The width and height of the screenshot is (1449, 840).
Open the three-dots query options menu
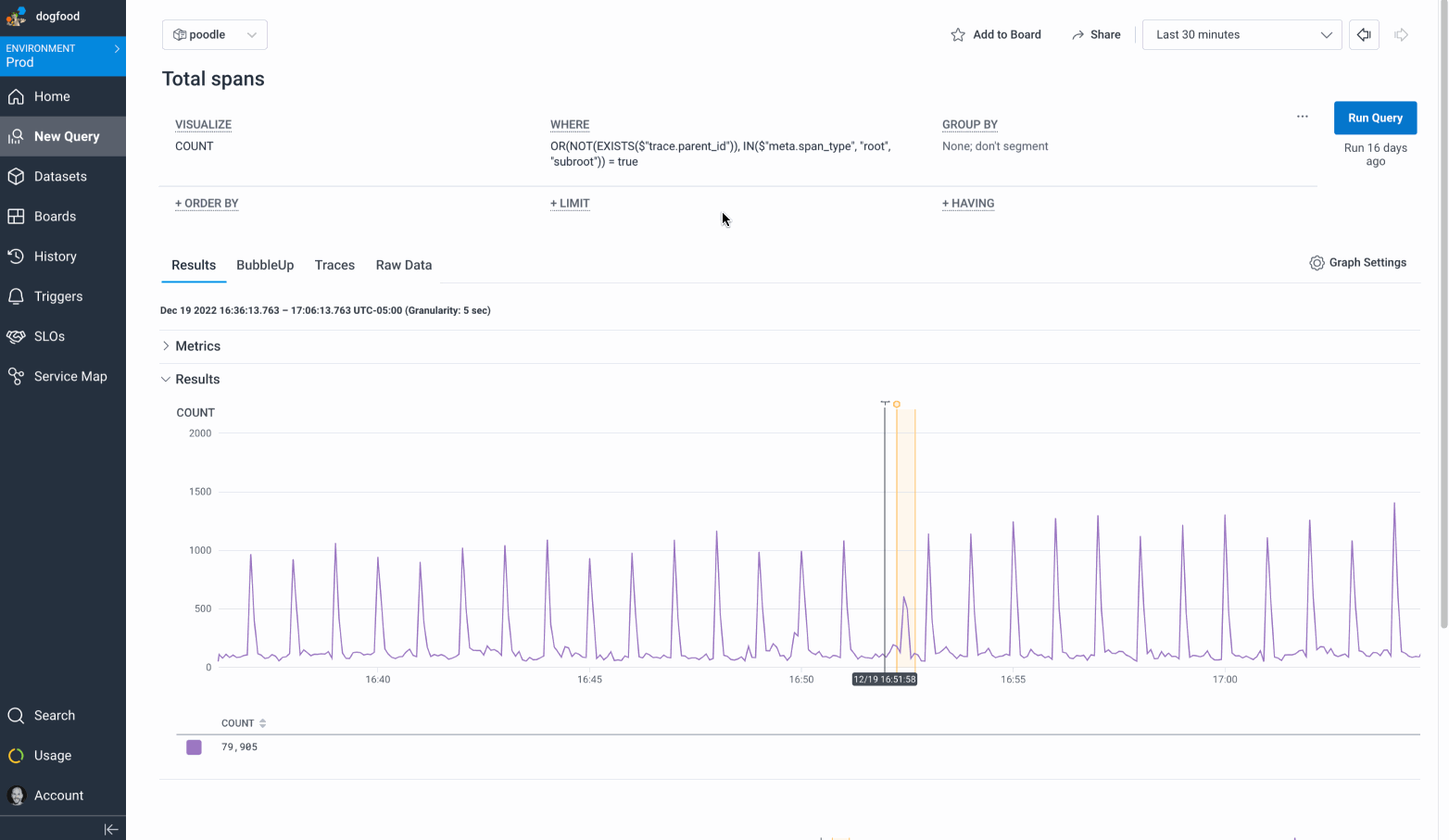(x=1303, y=117)
